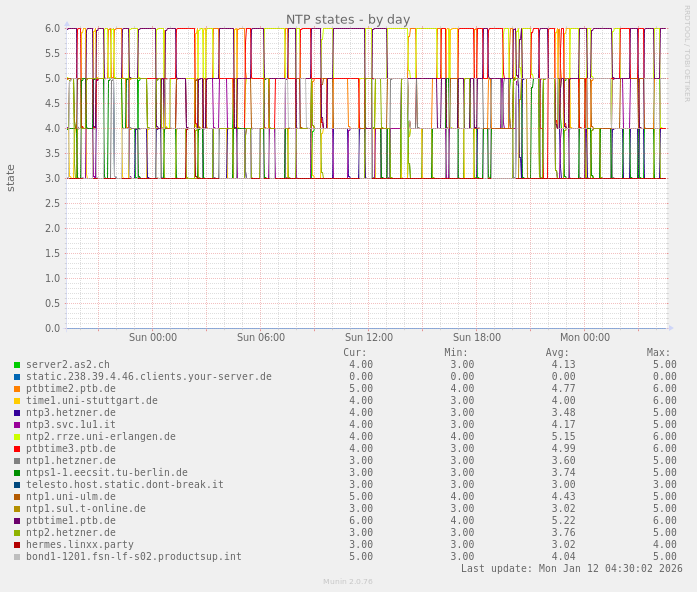697x592 pixels.
Task: Click the "Mon 00:00" time axis label
Action: [585, 338]
